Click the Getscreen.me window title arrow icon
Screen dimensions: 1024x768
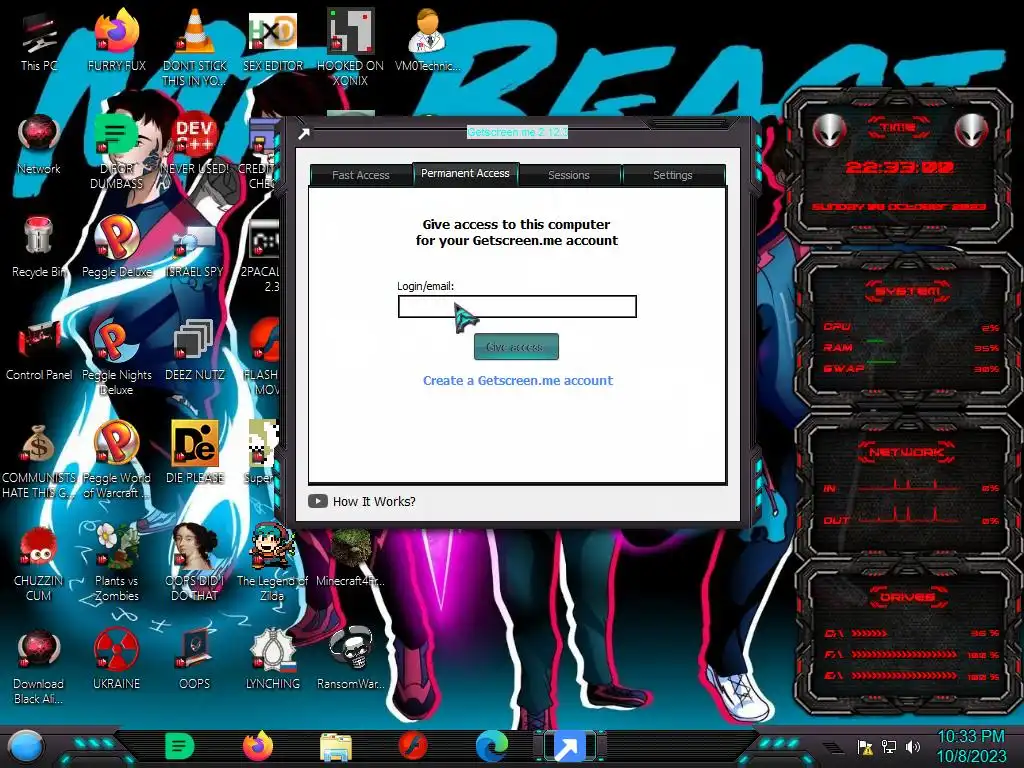(304, 134)
